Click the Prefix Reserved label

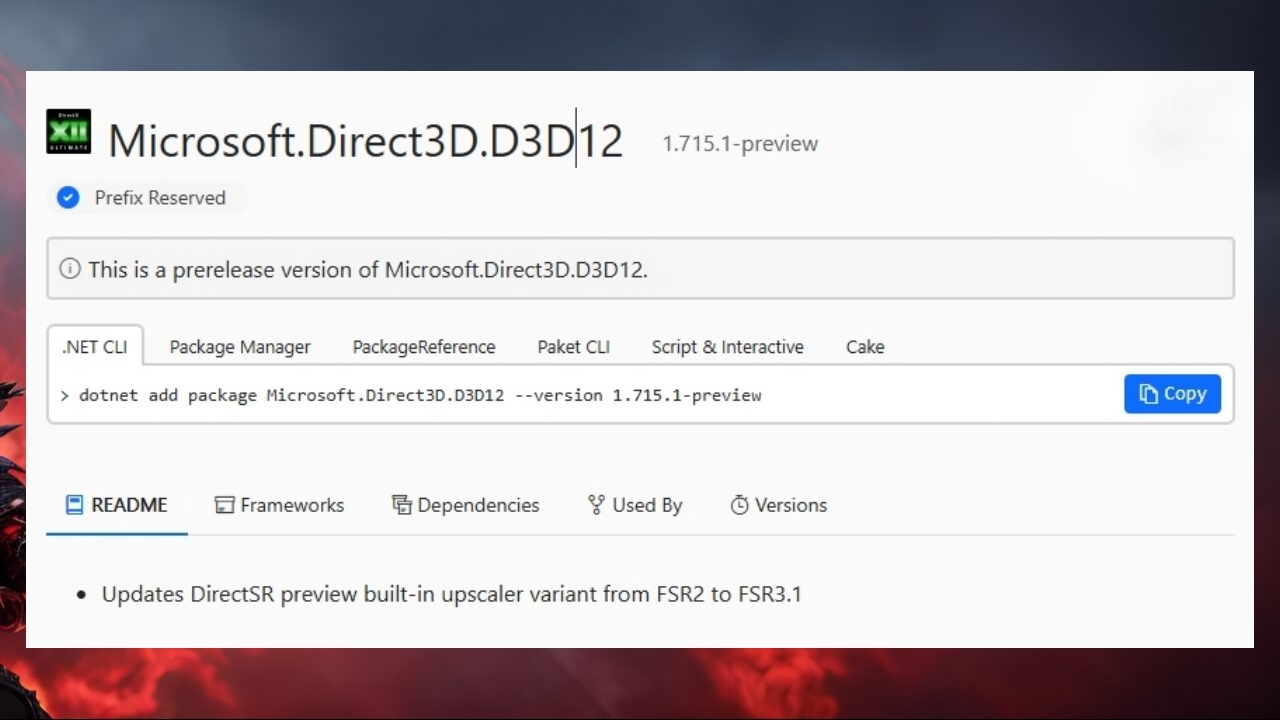coord(160,198)
